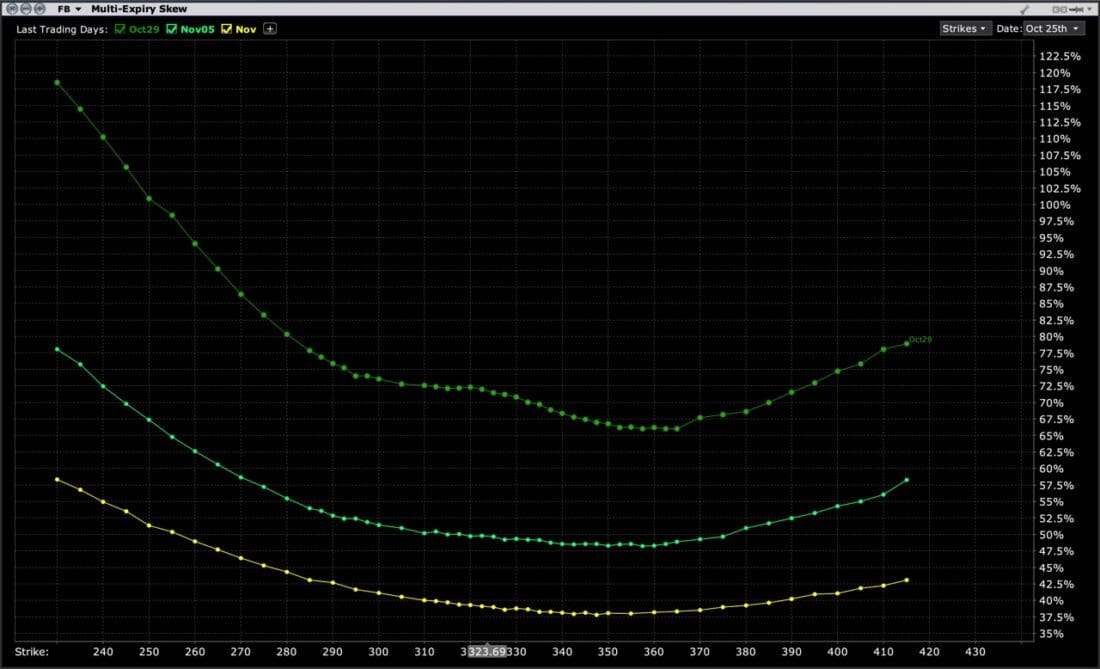Click the 400 strike x-axis label

click(837, 651)
